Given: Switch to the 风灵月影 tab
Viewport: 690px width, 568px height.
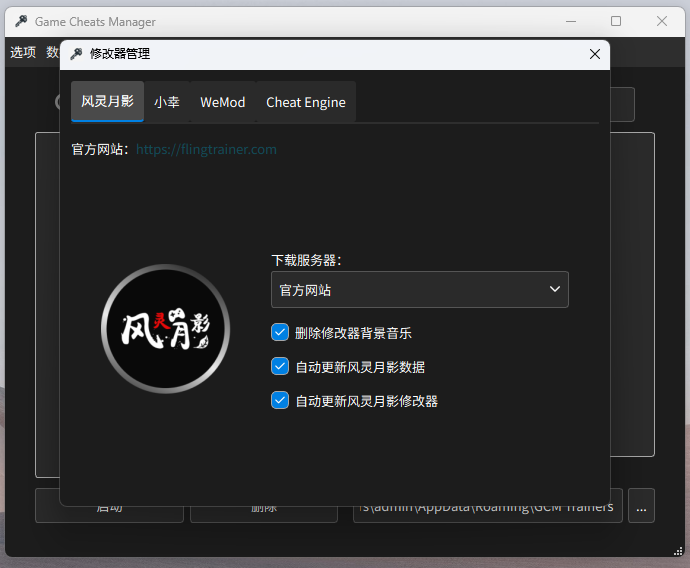Looking at the screenshot, I should (x=107, y=101).
